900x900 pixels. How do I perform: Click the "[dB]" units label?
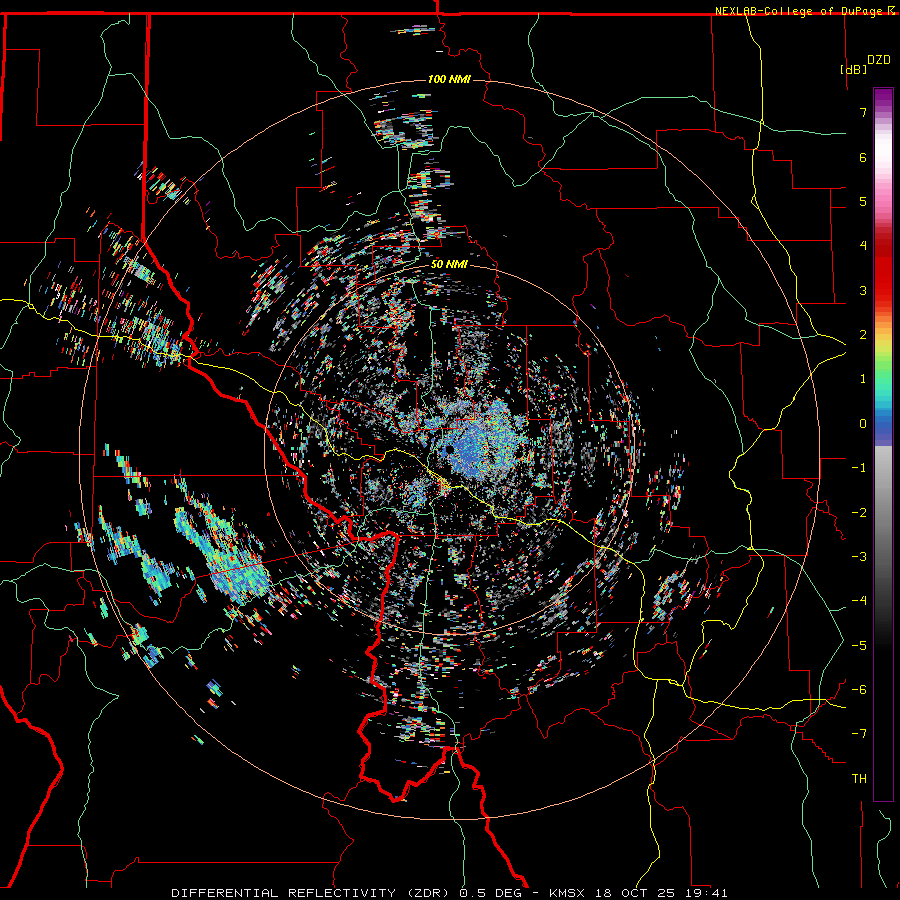pyautogui.click(x=853, y=69)
